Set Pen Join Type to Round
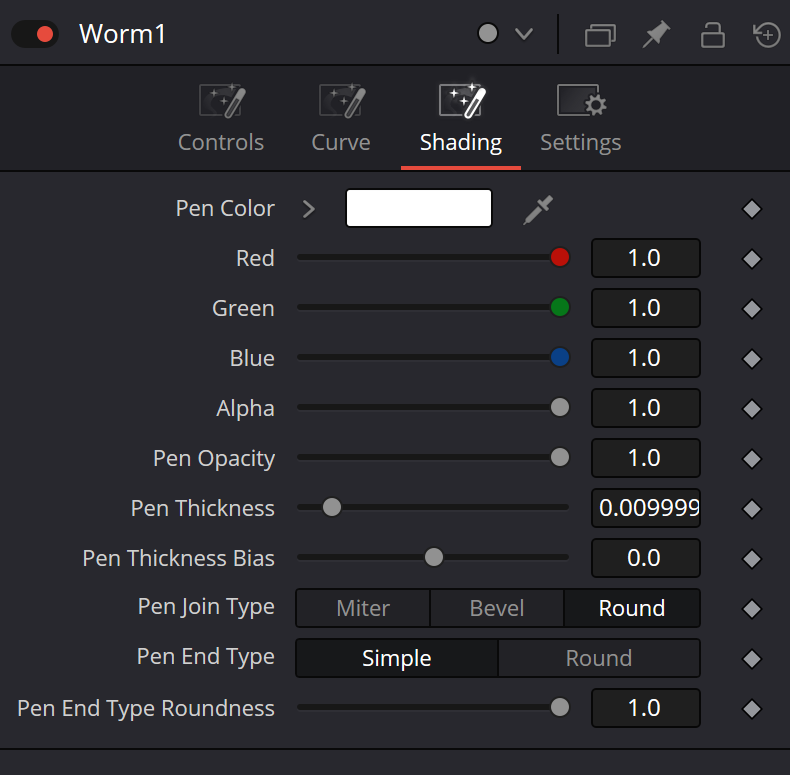The image size is (790, 775). 632,608
